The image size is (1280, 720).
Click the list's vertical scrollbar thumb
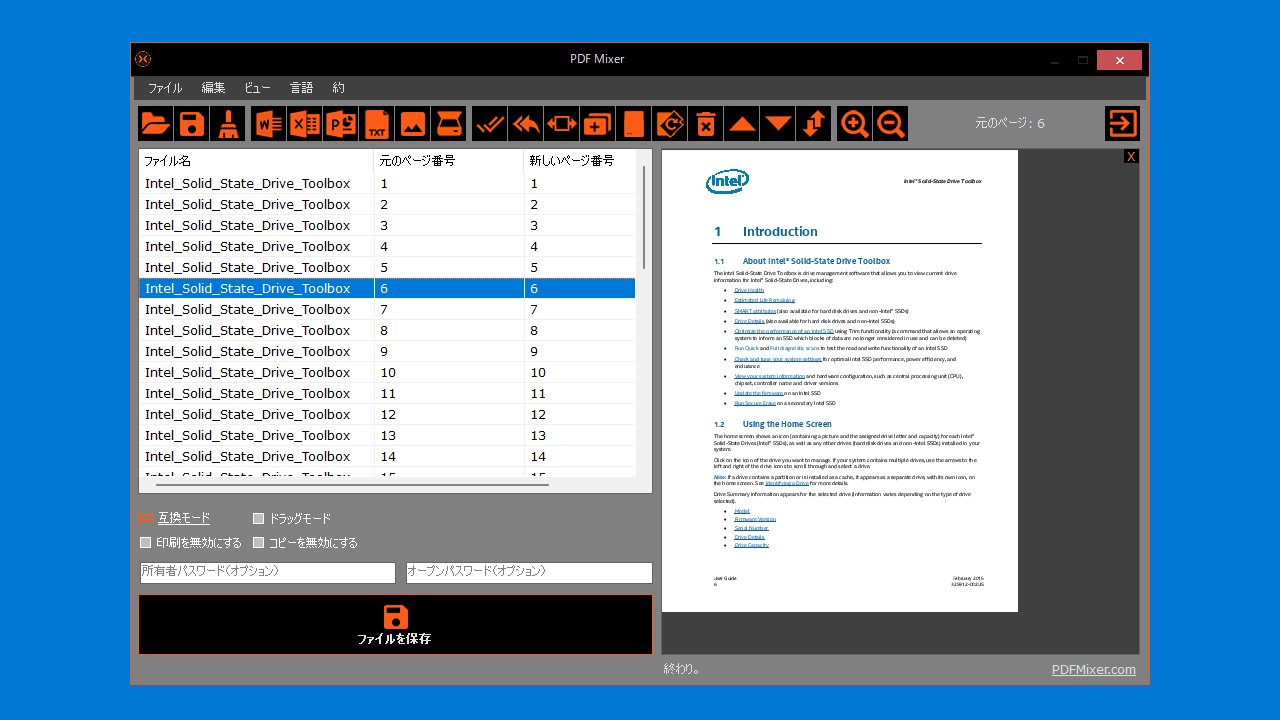pos(644,217)
